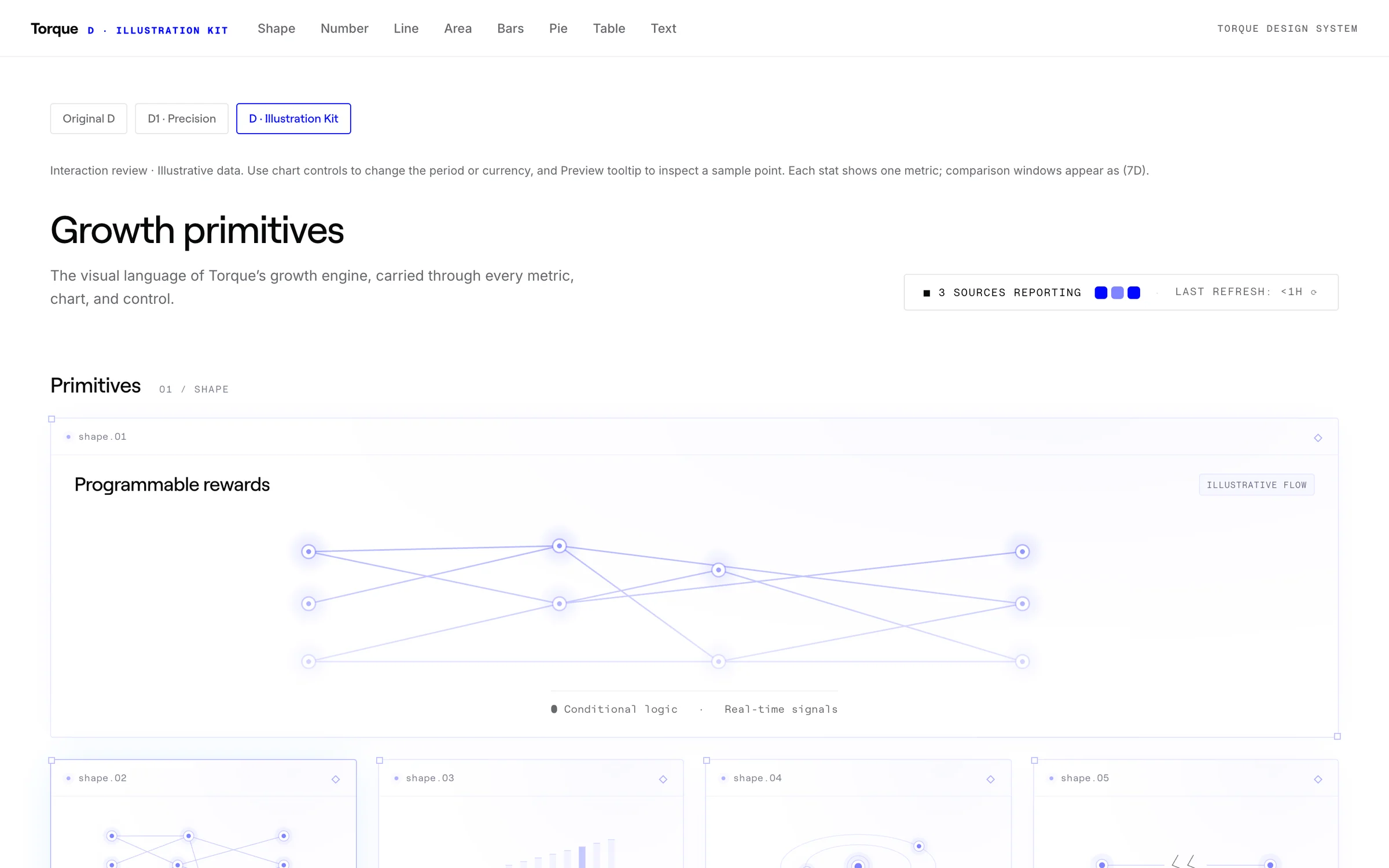This screenshot has height=868, width=1389.
Task: Open the Shape nav item
Action: (x=276, y=28)
